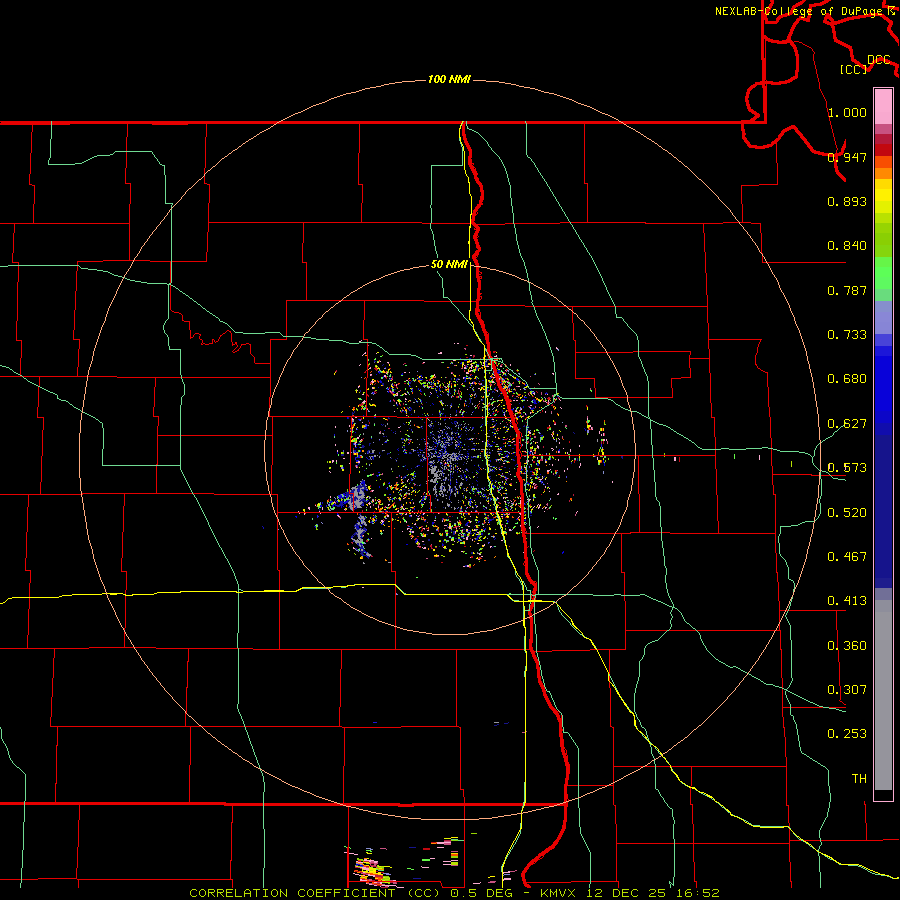The width and height of the screenshot is (900, 900).
Task: Click the [CC] product label
Action: pyautogui.click(x=854, y=69)
